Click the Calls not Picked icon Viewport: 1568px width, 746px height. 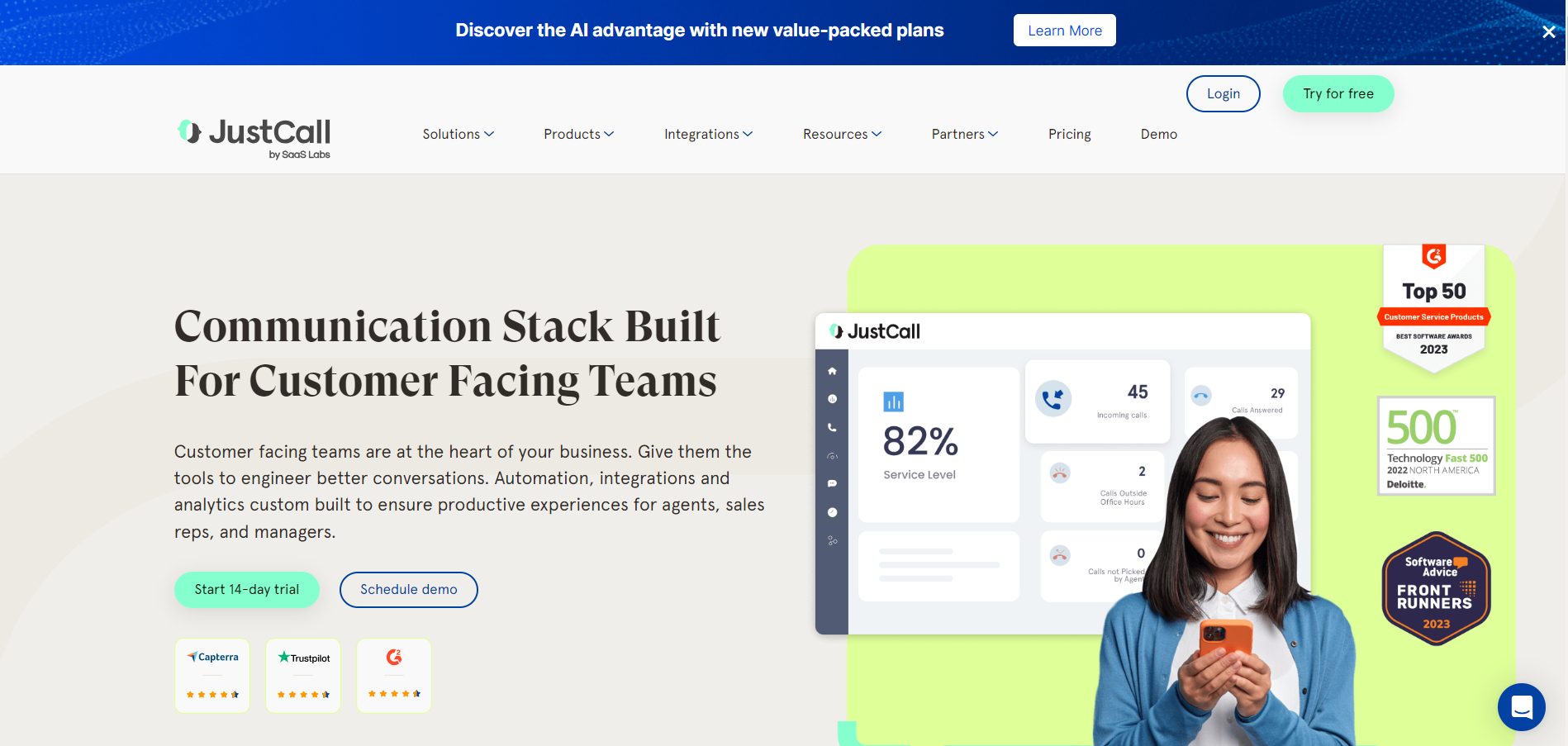tap(1060, 555)
